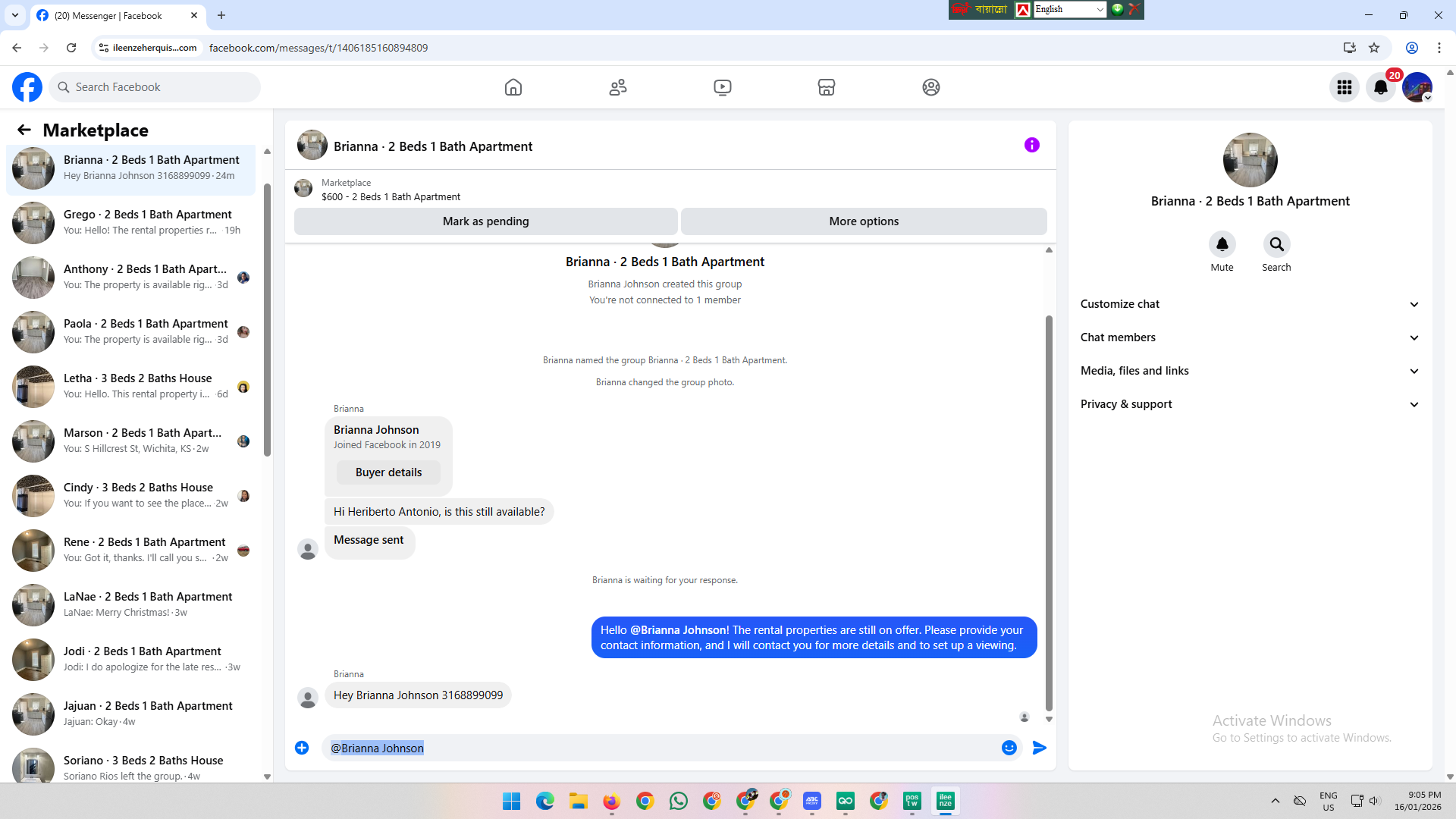The height and width of the screenshot is (819, 1456).
Task: Click the message text input field
Action: 660,748
